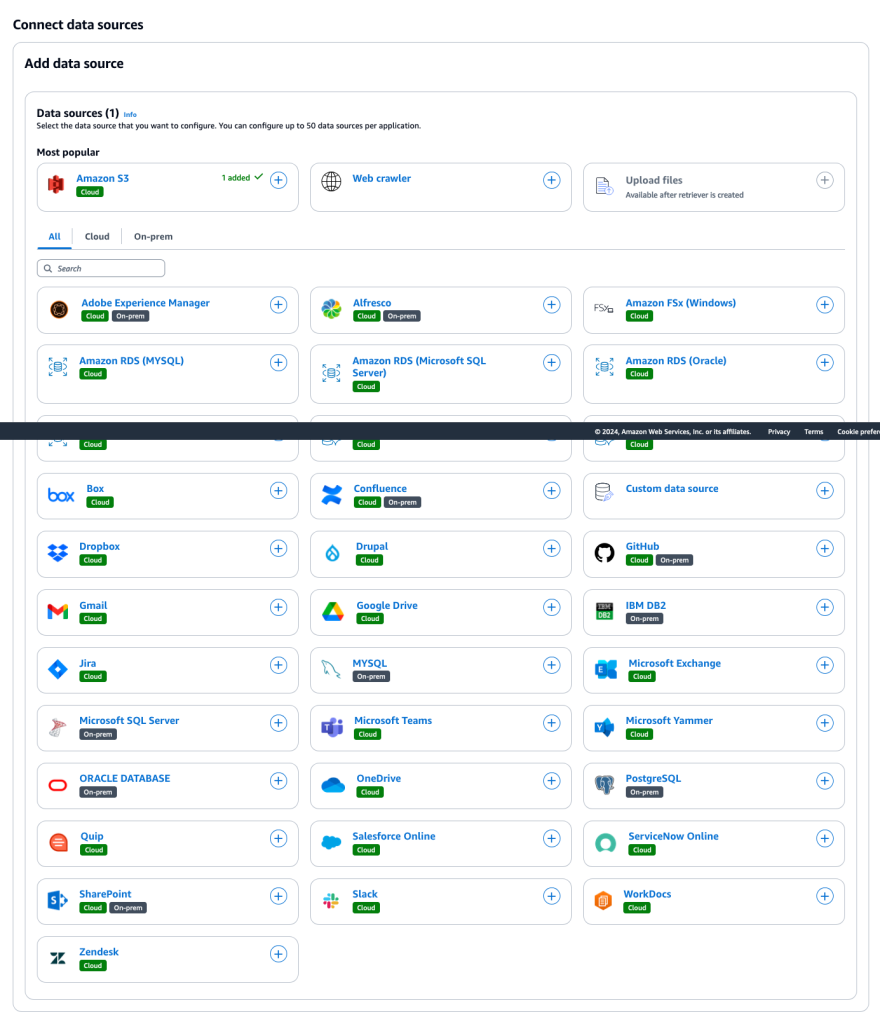The width and height of the screenshot is (880, 1024).
Task: Click the Web crawler globe icon
Action: 331,181
